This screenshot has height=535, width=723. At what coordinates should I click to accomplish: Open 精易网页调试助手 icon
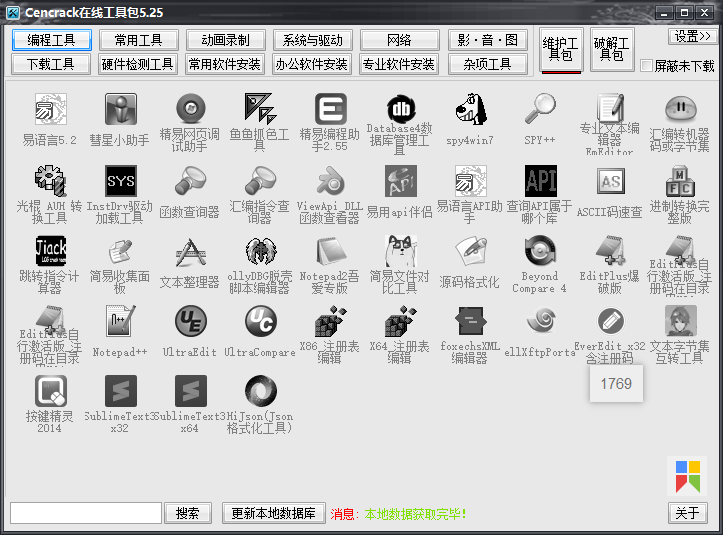pyautogui.click(x=190, y=109)
